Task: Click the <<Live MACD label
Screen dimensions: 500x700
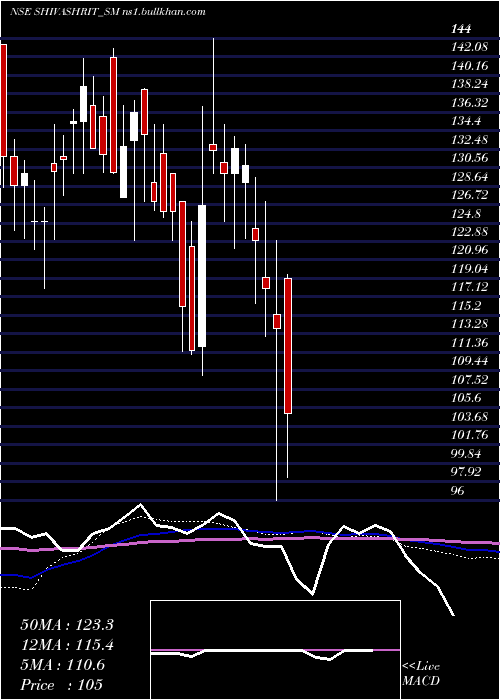Action: (421, 674)
